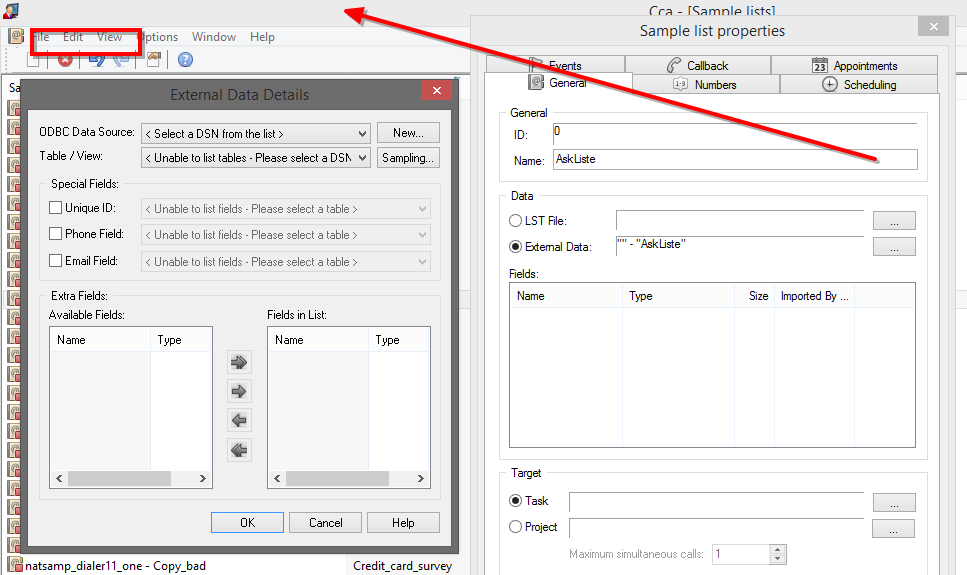Click the Undo arrow toolbar icon
Viewport: 967px width, 575px height.
tap(97, 60)
